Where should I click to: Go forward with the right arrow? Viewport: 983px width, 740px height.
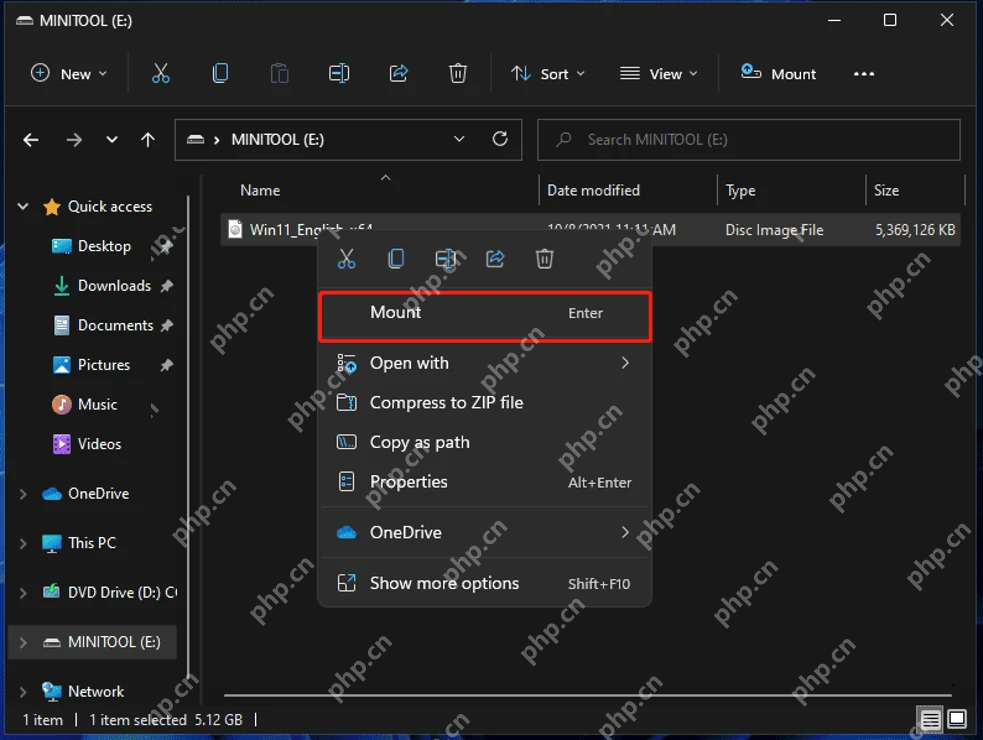(x=74, y=139)
